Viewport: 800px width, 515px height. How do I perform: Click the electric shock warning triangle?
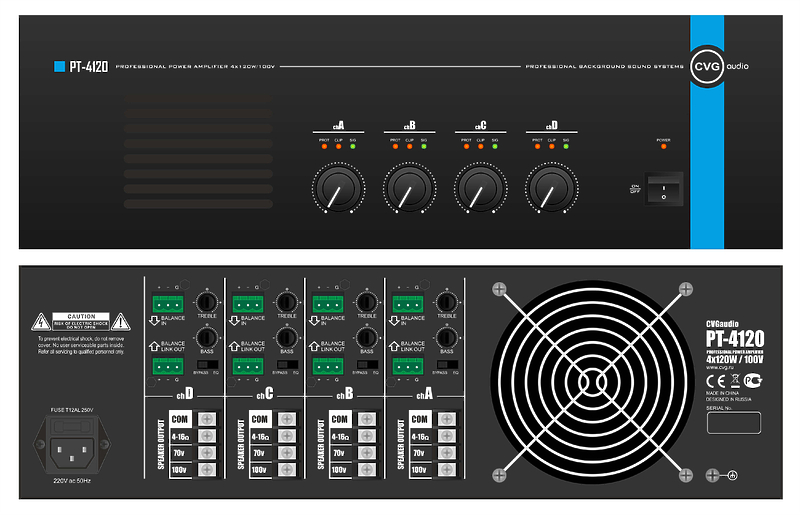40,321
